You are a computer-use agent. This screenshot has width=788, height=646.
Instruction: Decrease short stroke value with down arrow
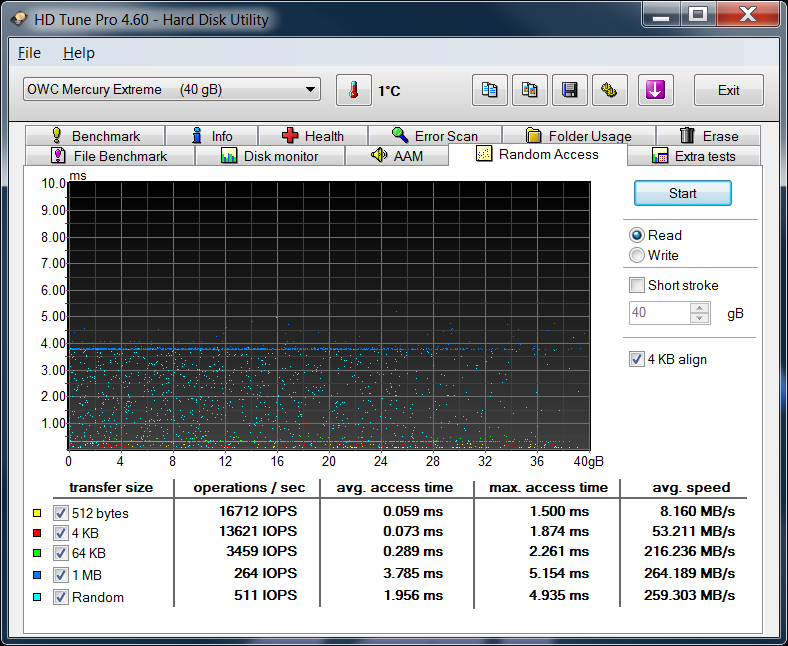coord(700,318)
